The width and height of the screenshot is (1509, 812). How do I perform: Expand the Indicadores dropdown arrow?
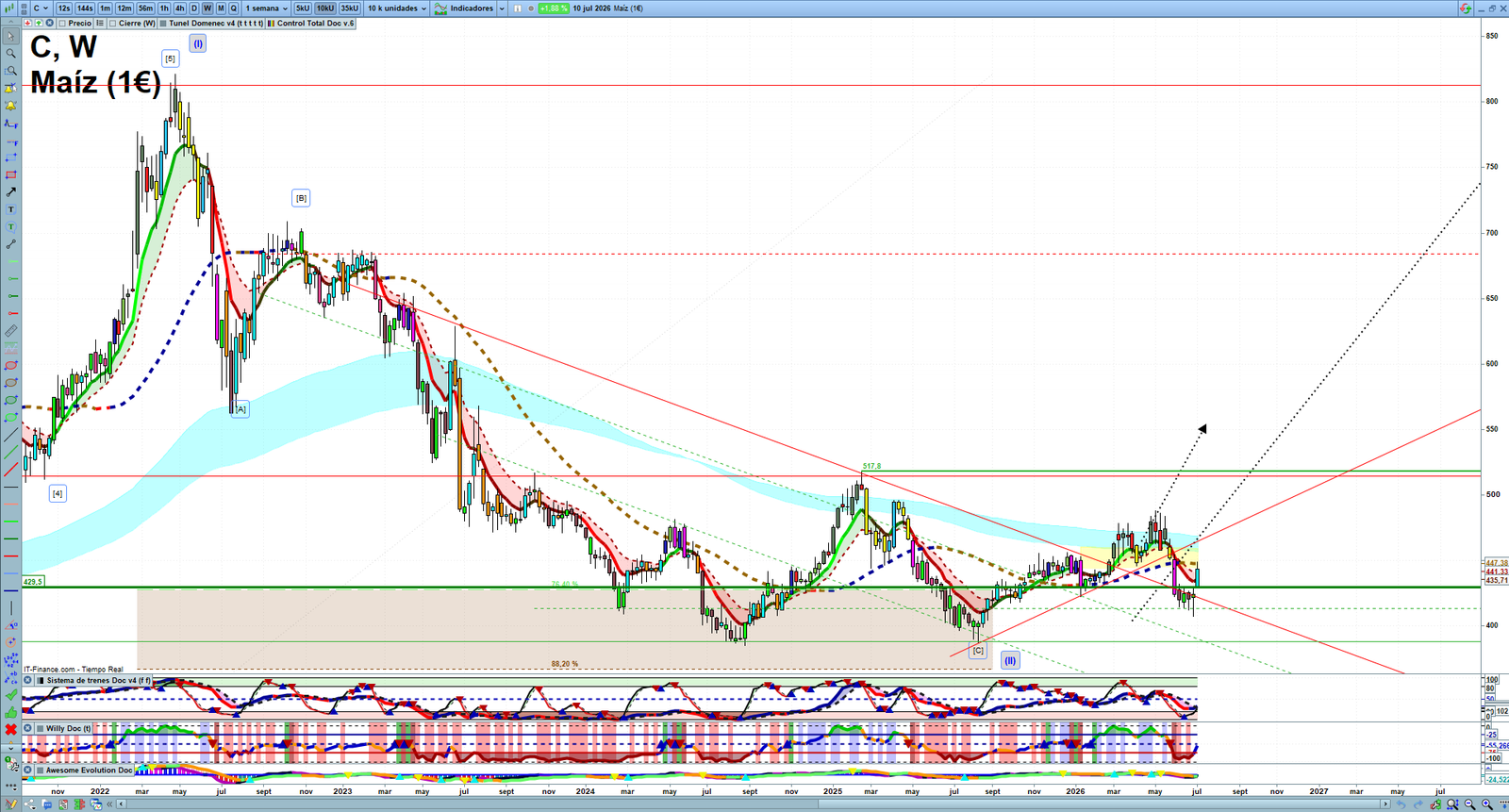[x=502, y=8]
